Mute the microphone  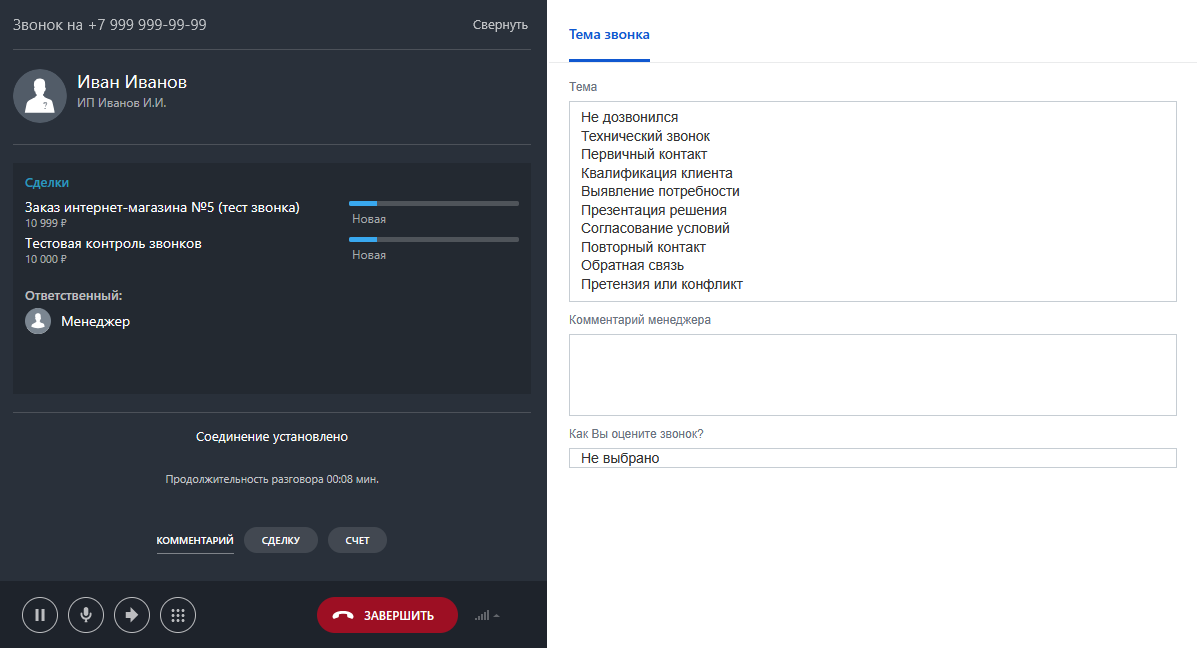[x=86, y=615]
